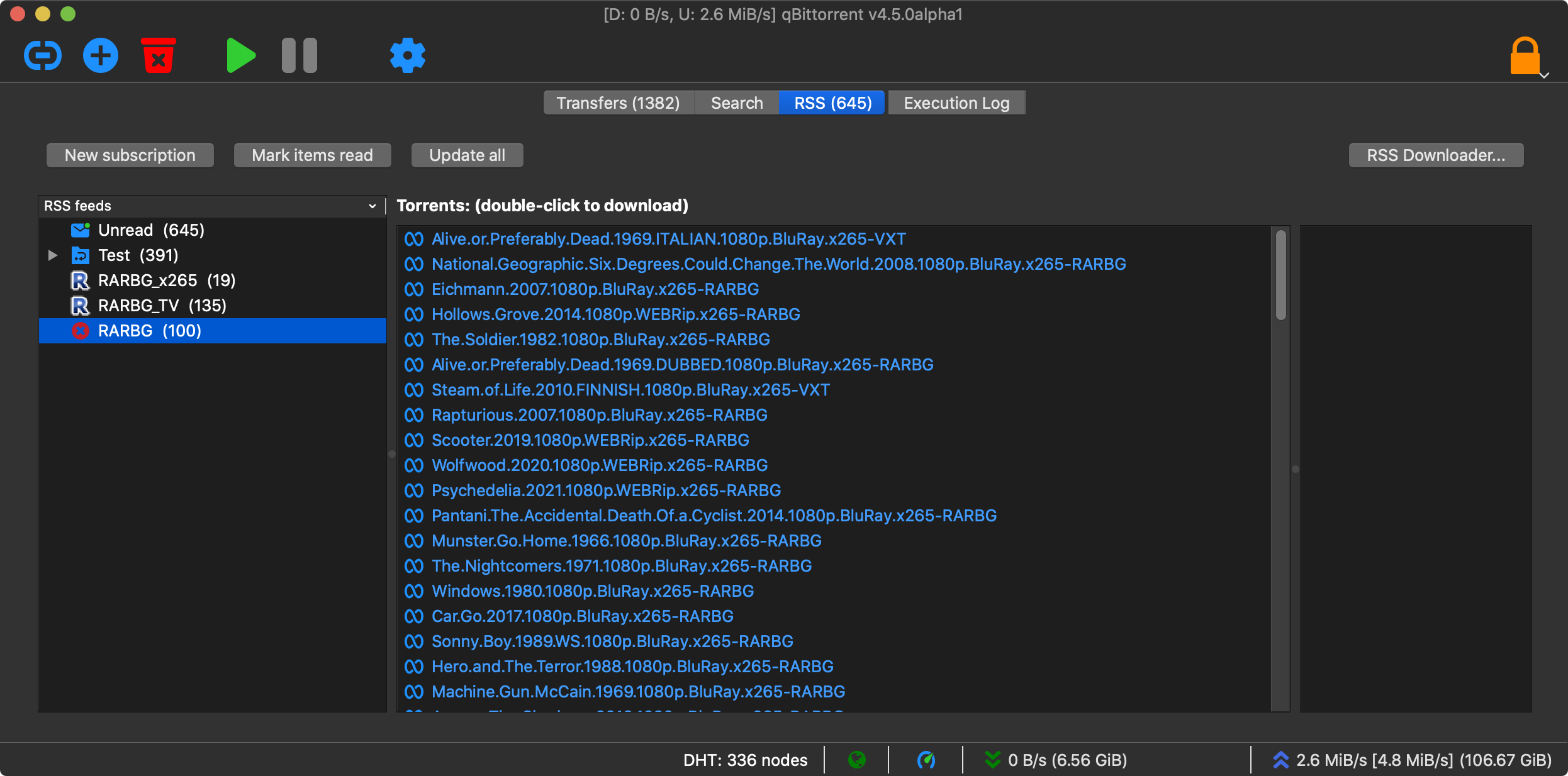Click the RARBG_TV feed icon
1568x776 pixels.
(x=80, y=306)
